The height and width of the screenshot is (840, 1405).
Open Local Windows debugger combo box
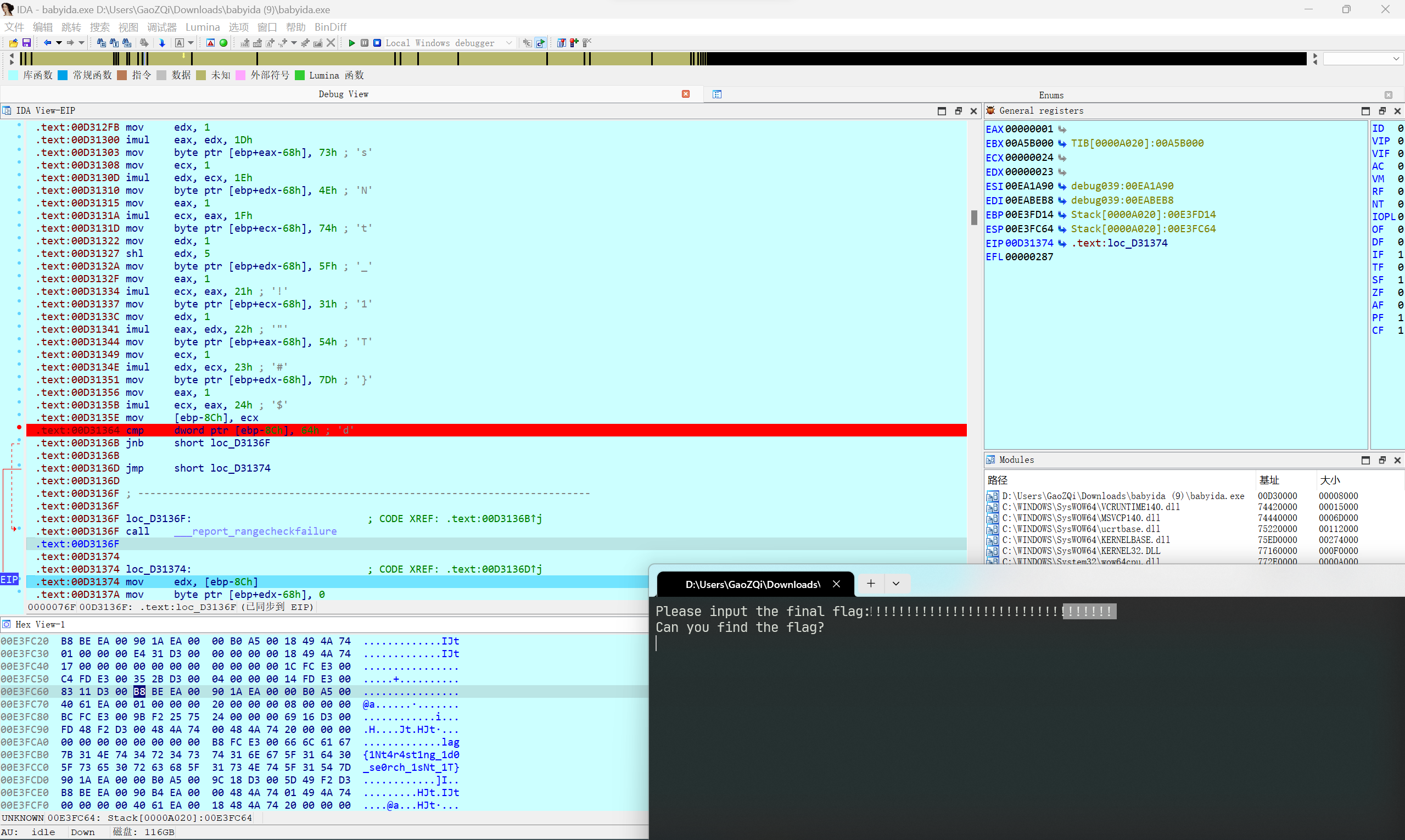point(450,43)
